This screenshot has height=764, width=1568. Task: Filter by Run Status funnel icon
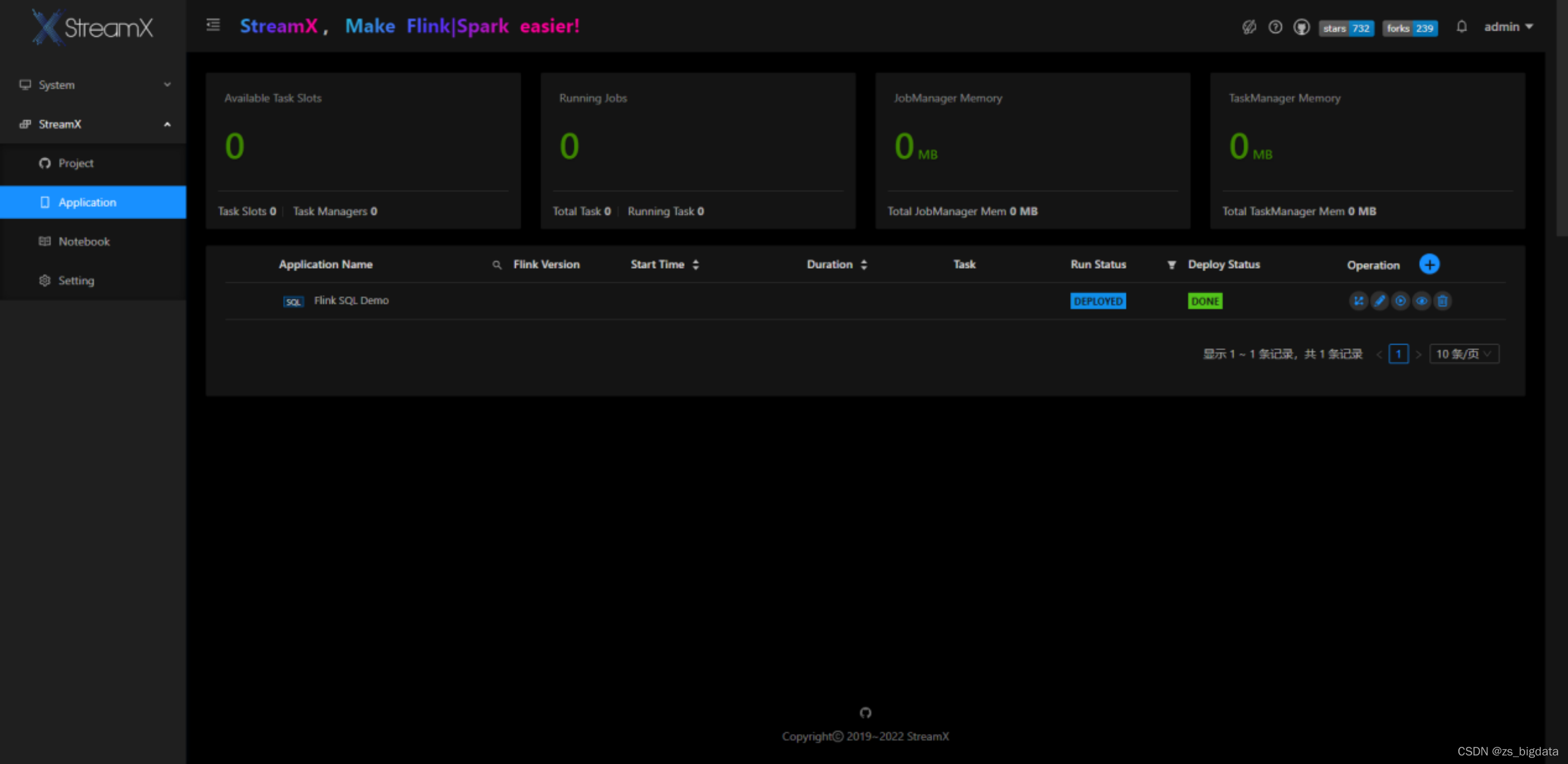(x=1171, y=265)
